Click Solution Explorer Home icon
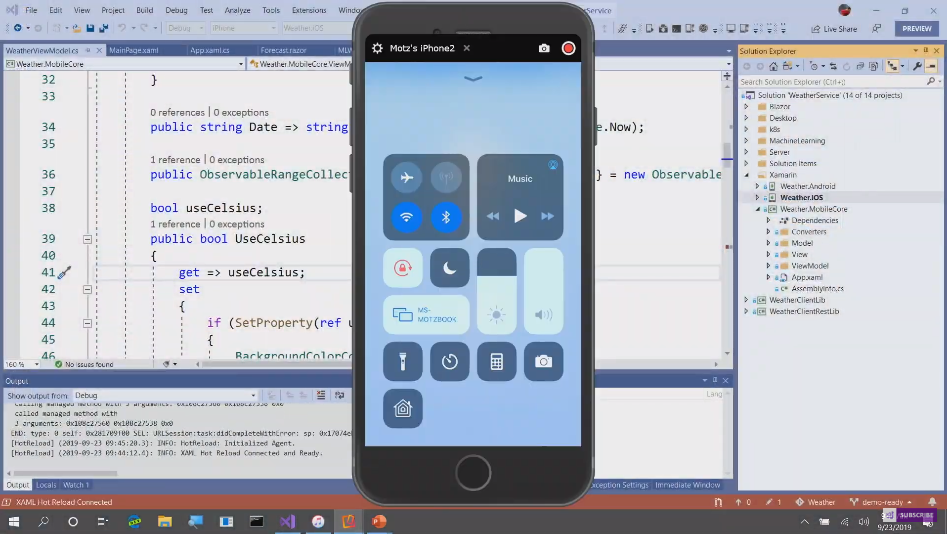This screenshot has width=947, height=534. coord(773,66)
